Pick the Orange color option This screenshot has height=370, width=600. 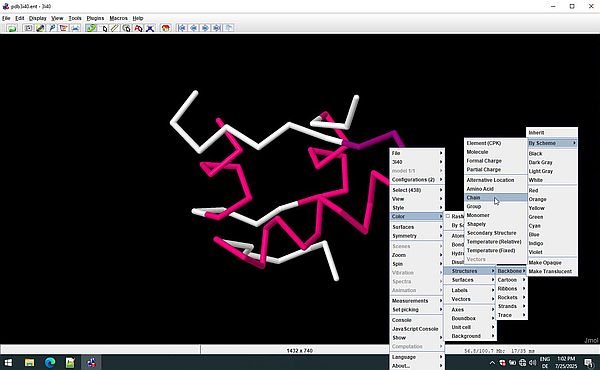pos(538,199)
